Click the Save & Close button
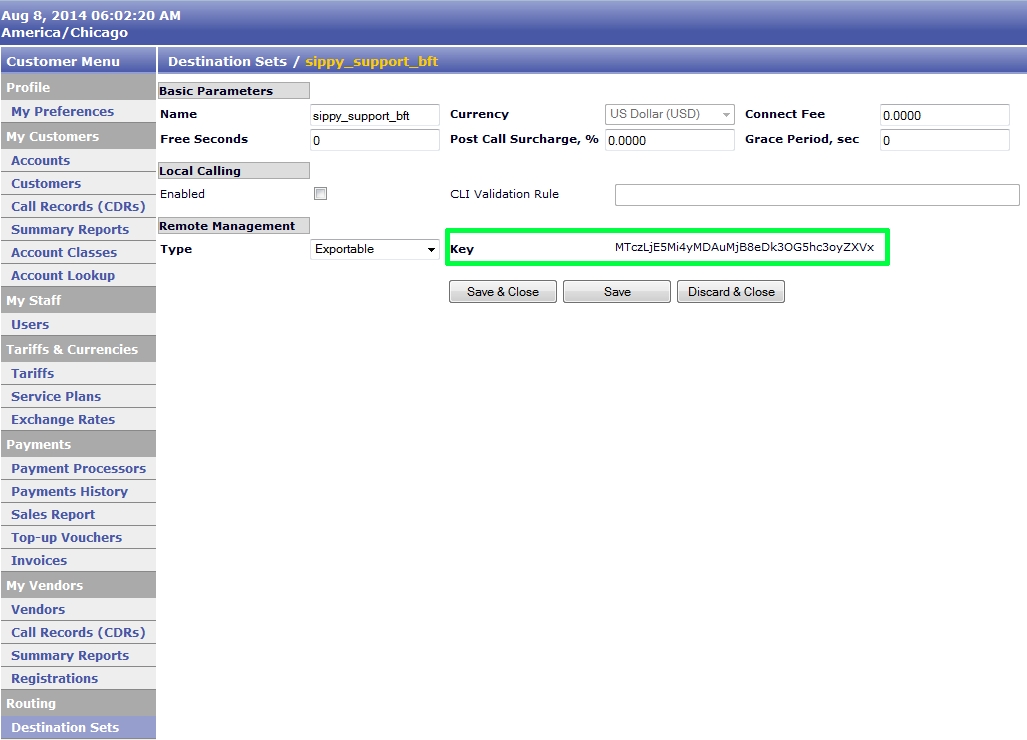Viewport: 1027px width, 740px height. click(x=502, y=291)
